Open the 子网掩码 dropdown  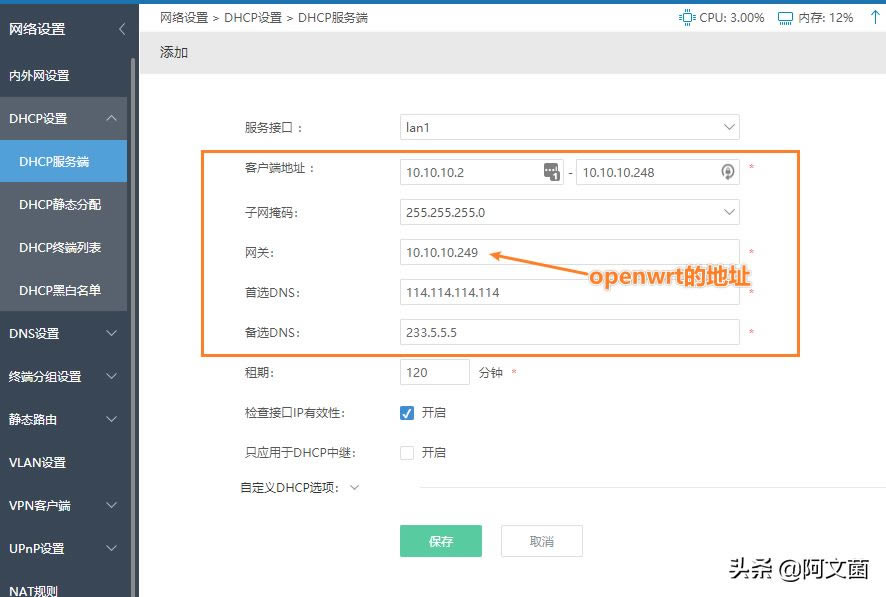pos(570,212)
